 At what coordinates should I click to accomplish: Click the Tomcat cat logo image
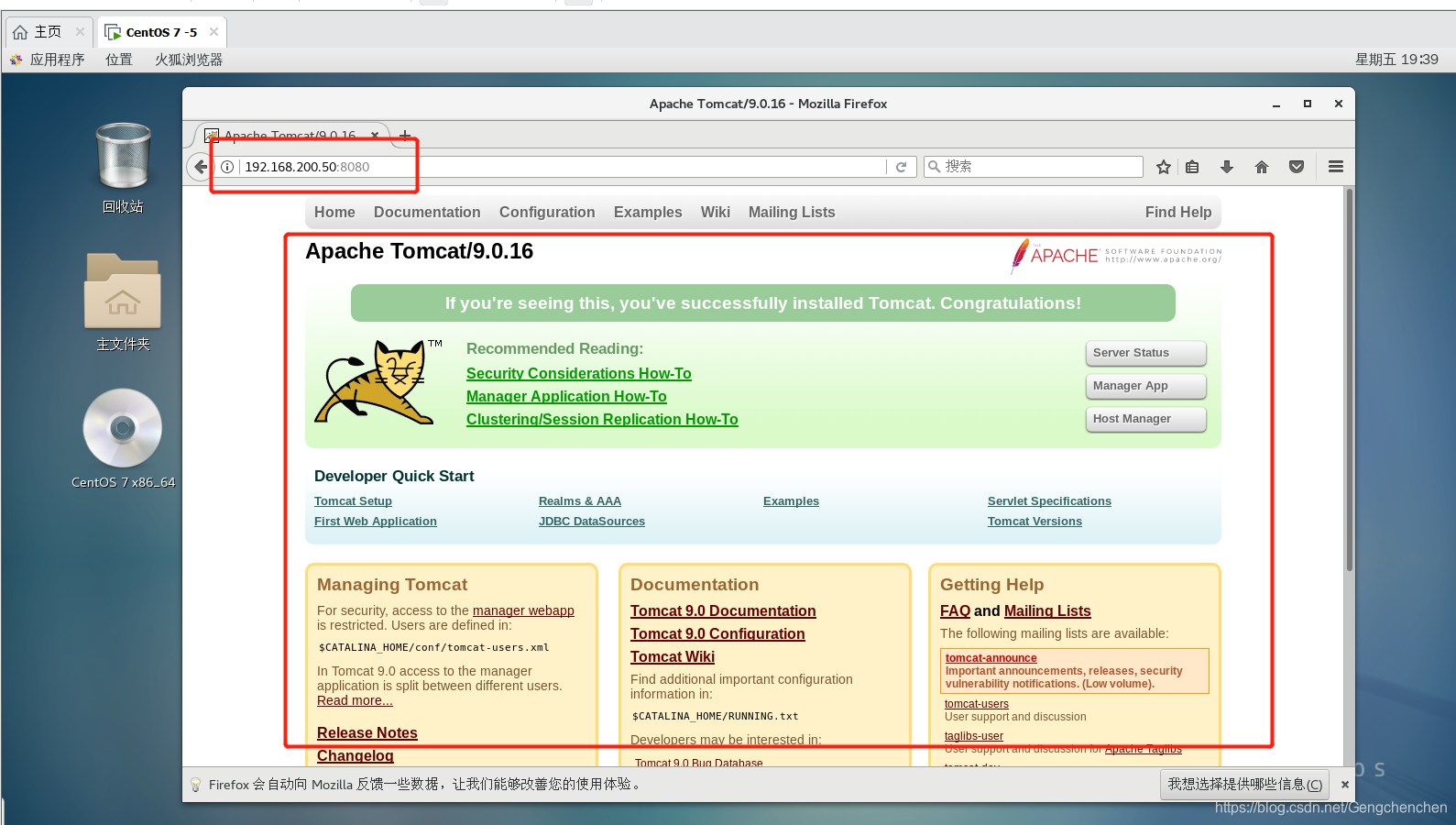[x=378, y=382]
